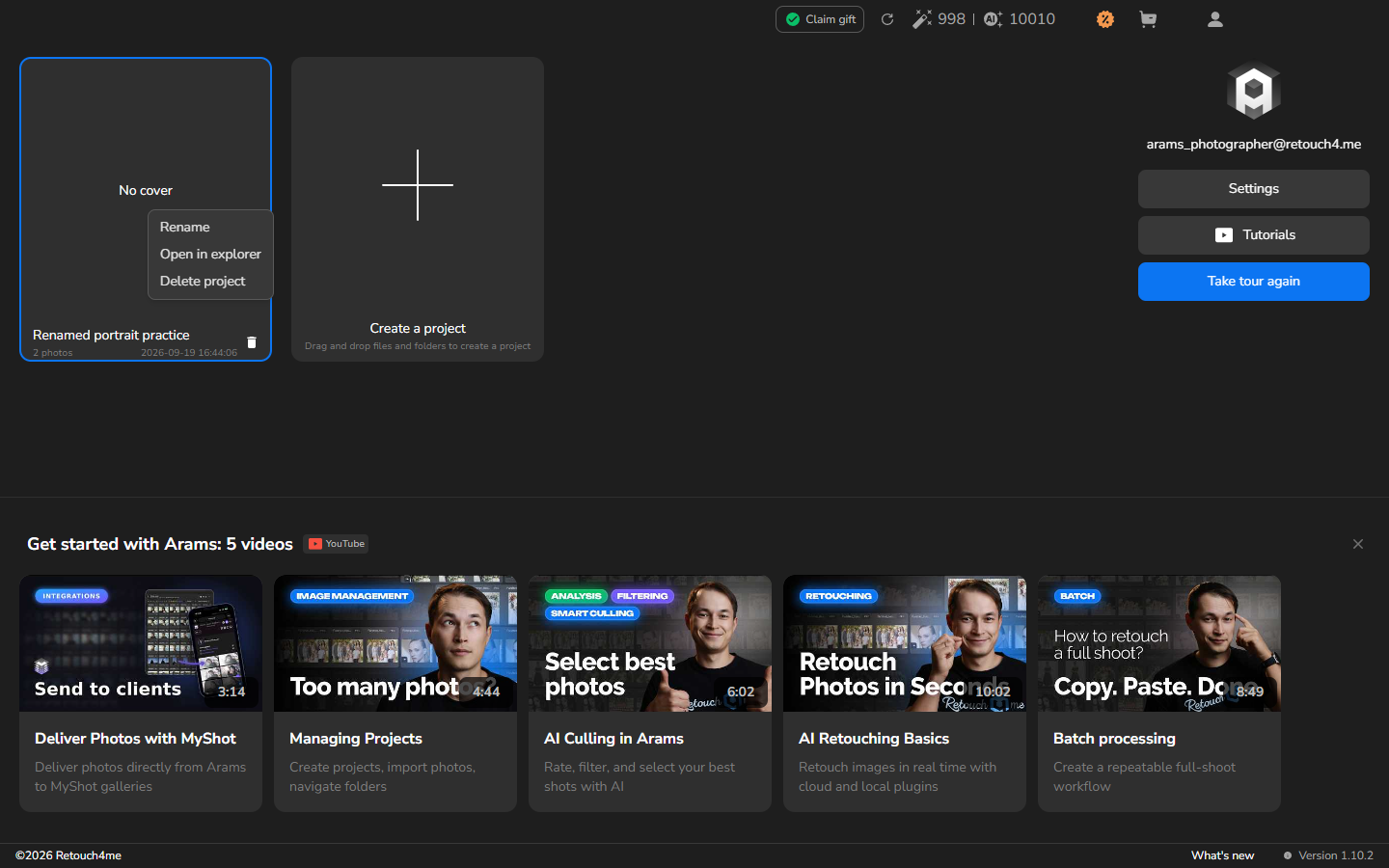Open the shopping cart icon
1389x868 pixels.
click(1148, 19)
